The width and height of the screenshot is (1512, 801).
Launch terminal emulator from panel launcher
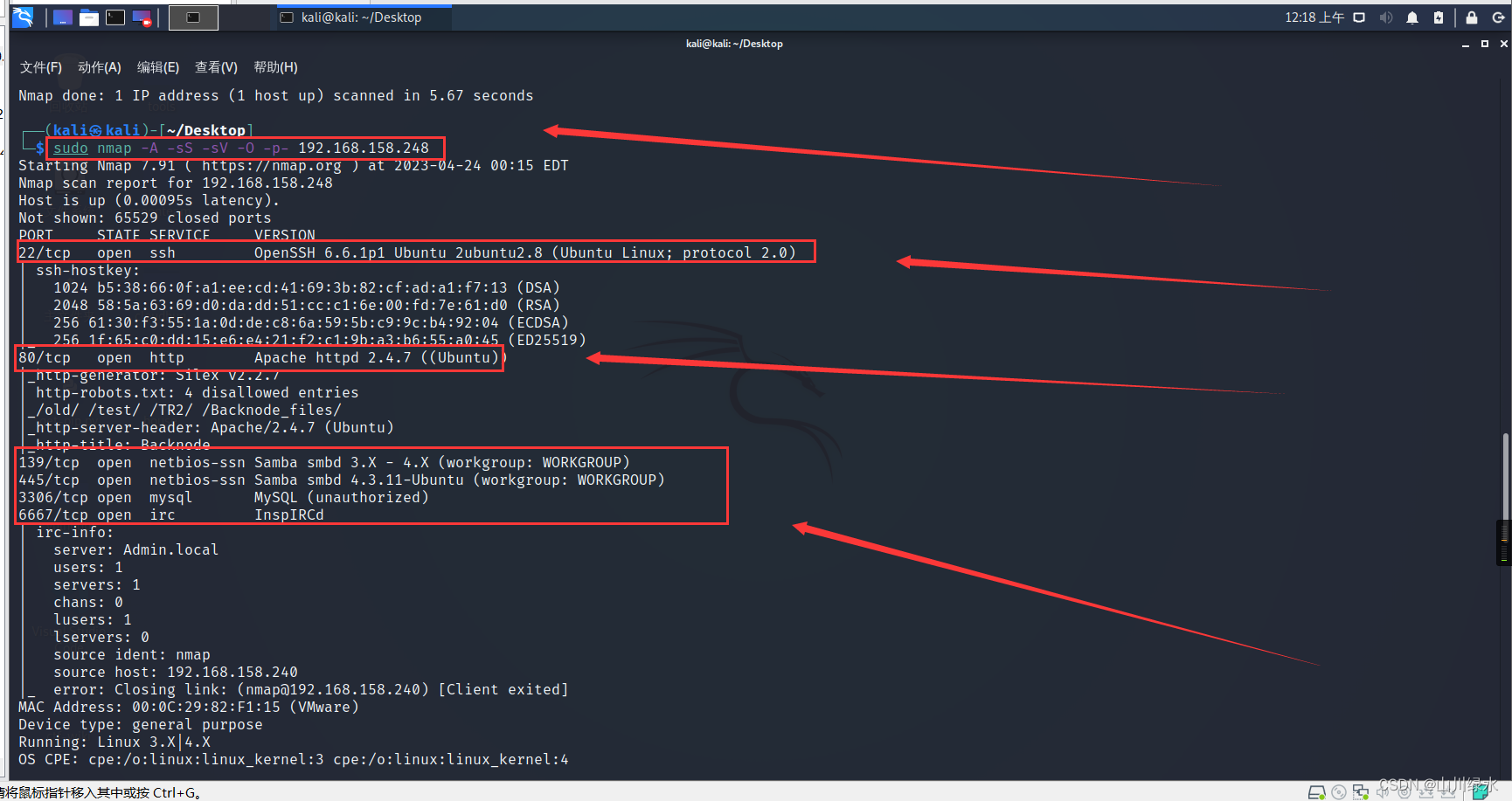pyautogui.click(x=115, y=17)
